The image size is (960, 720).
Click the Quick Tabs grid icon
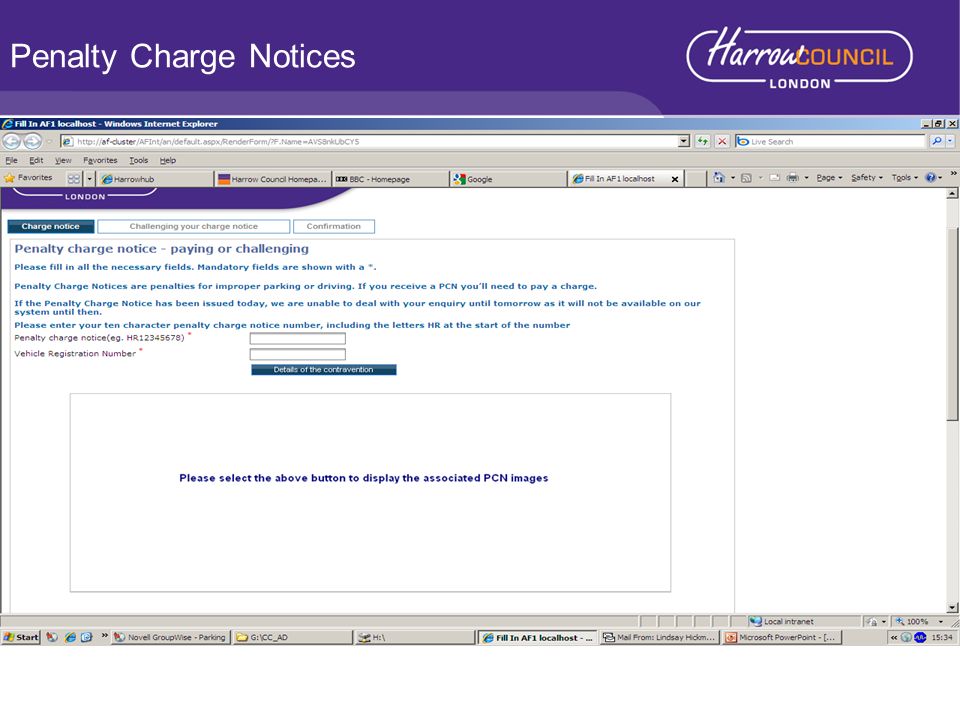[x=73, y=179]
